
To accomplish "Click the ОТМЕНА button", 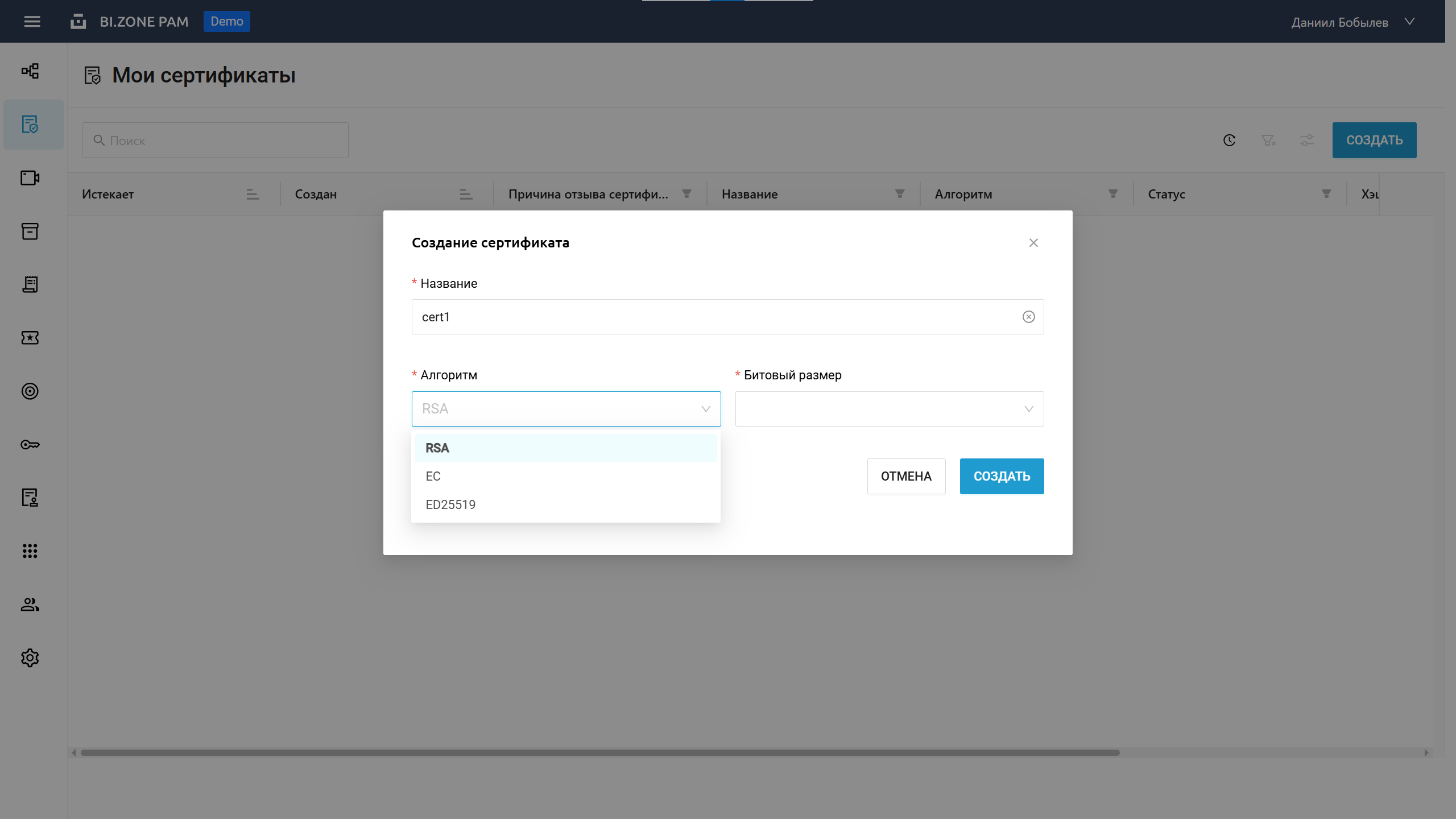I will point(906,477).
